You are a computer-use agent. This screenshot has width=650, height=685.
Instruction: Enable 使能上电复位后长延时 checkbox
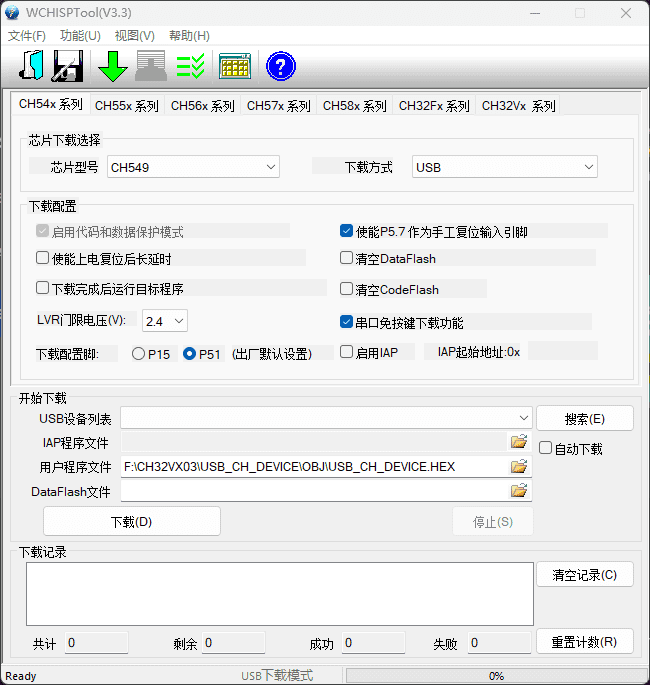click(x=42, y=258)
